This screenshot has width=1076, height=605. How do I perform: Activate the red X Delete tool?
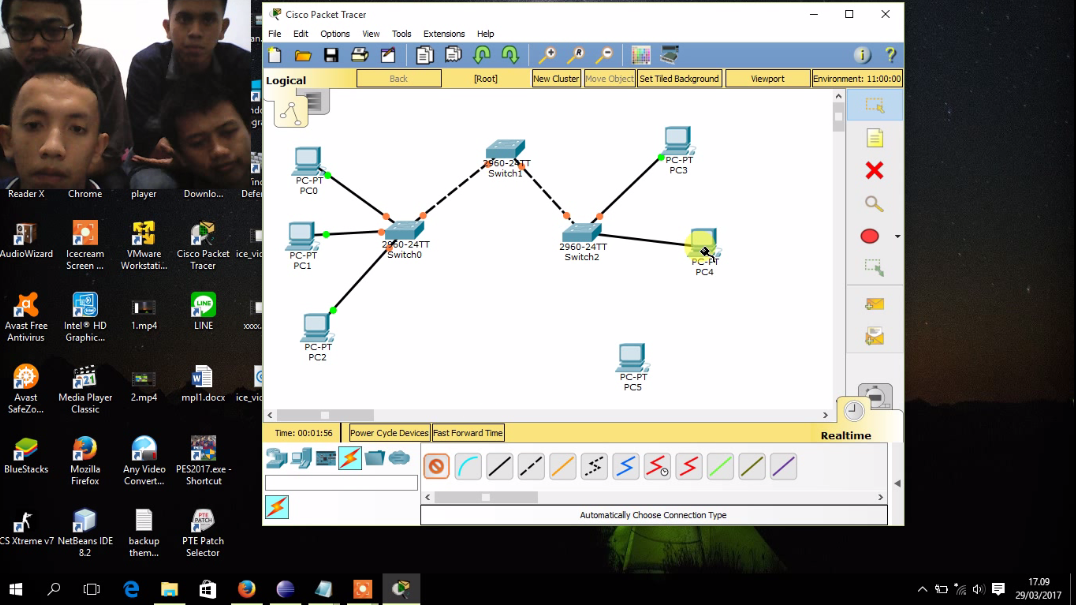(x=874, y=171)
